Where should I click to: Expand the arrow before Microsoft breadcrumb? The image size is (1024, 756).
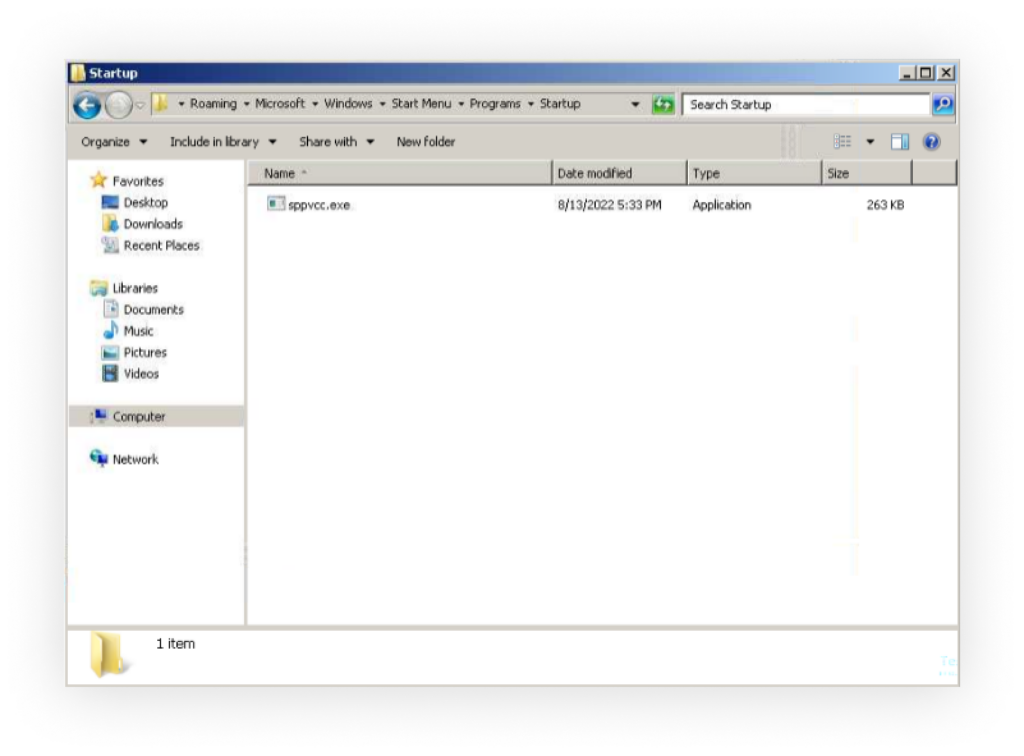pyautogui.click(x=246, y=104)
